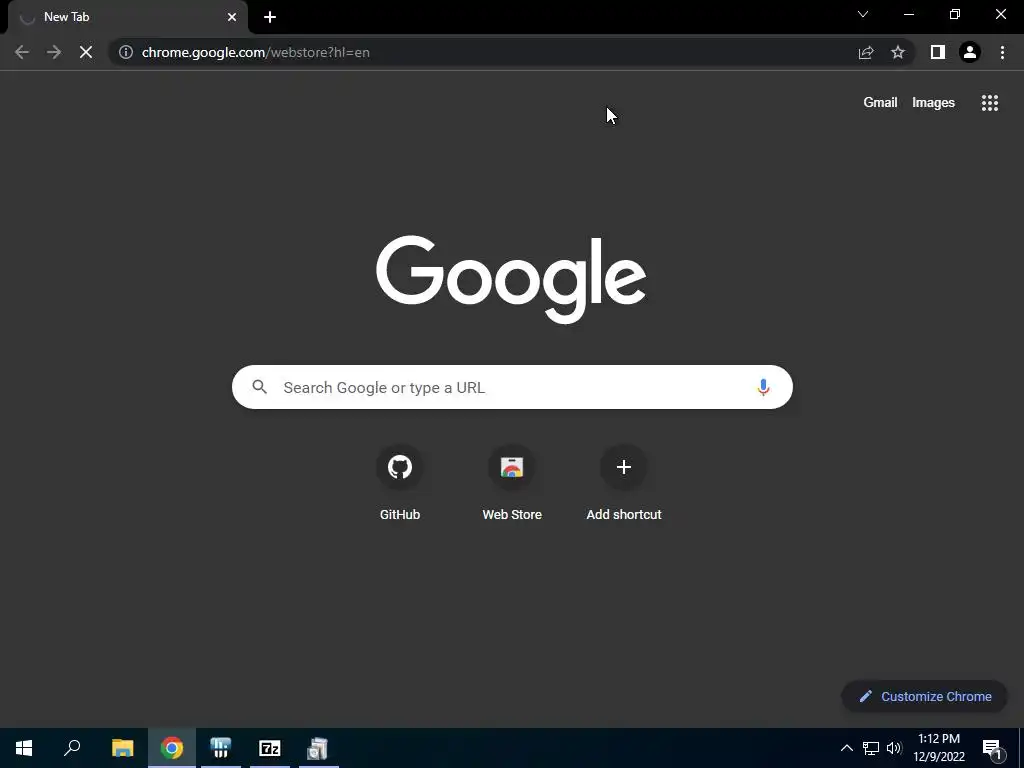The height and width of the screenshot is (768, 1024).
Task: Add a new shortcut tile
Action: [x=624, y=482]
